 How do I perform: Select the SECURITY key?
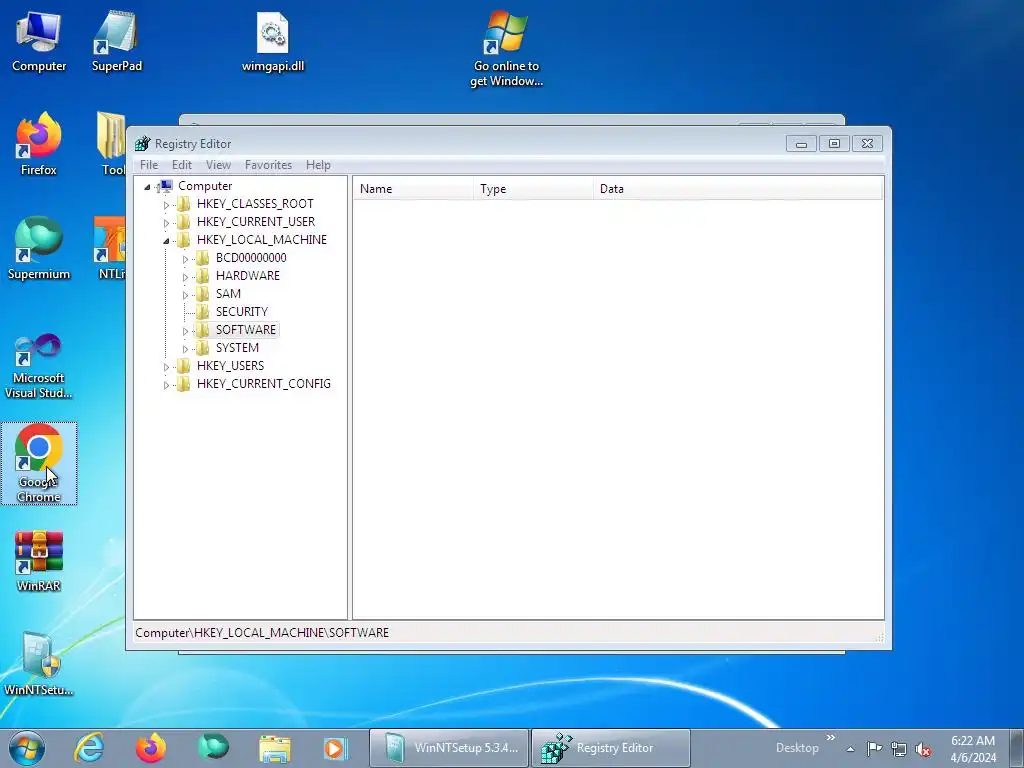242,312
